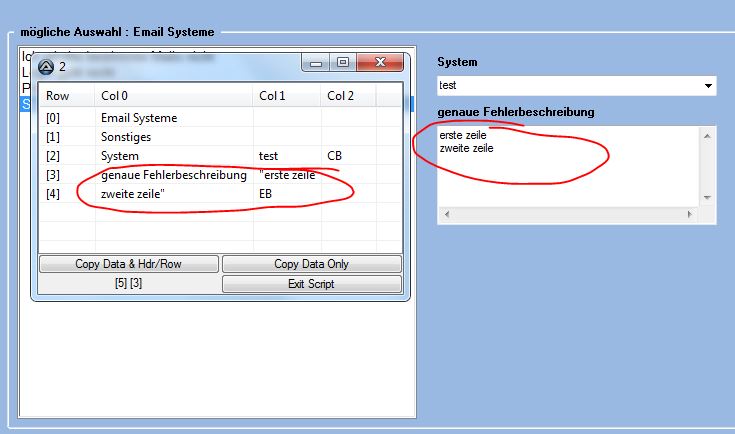This screenshot has height=434, width=735.
Task: Maximize the script window
Action: click(343, 64)
